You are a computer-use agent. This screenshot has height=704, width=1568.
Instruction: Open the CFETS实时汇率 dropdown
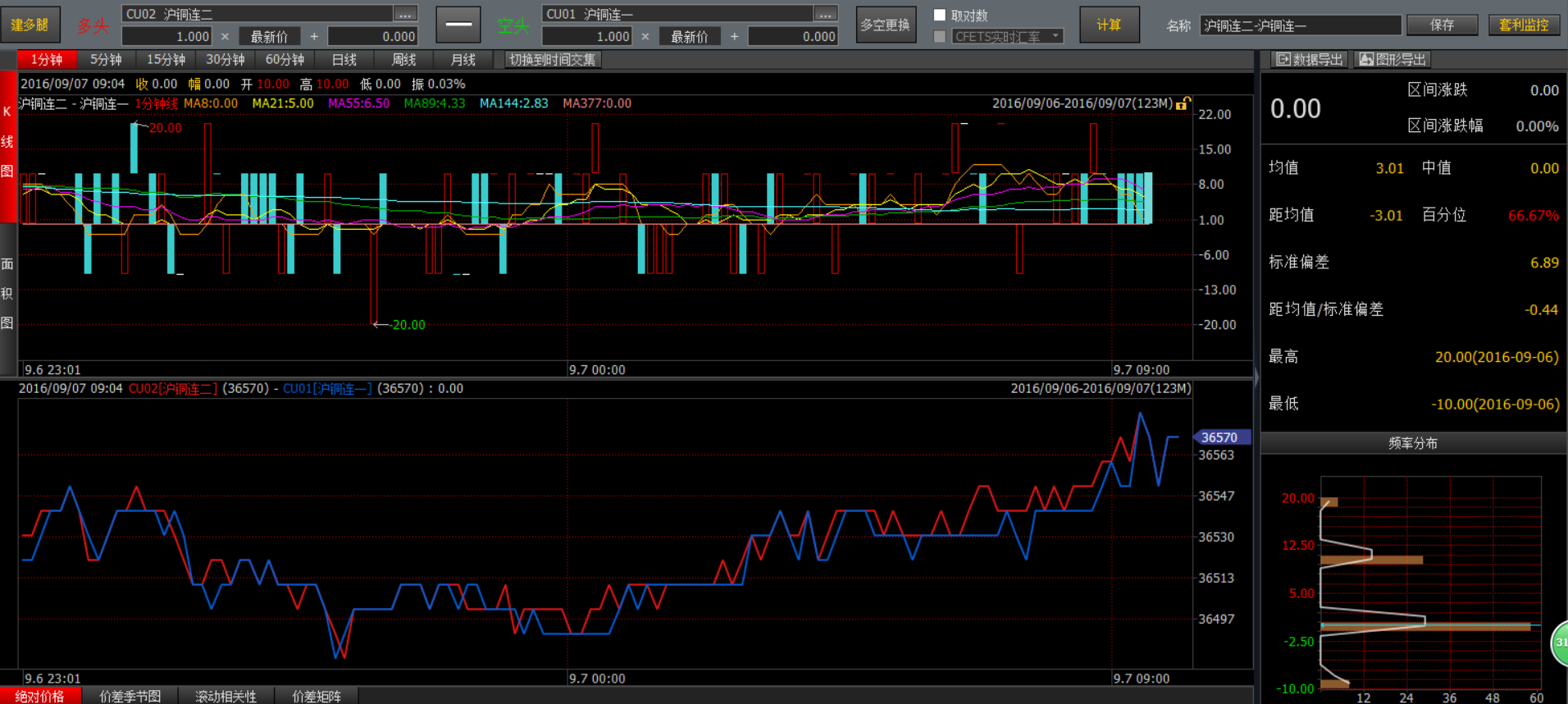point(1055,36)
